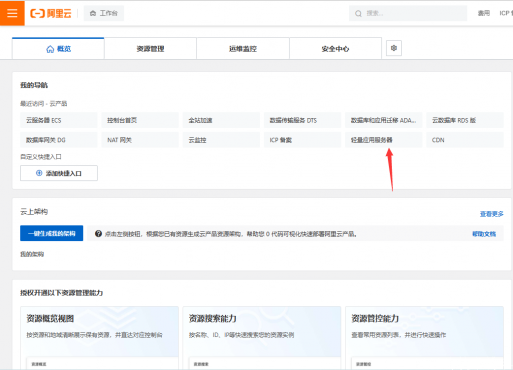Click the Alibaba Cloud (阿里云) logo
Image resolution: width=513 pixels, height=370 pixels.
tap(51, 13)
